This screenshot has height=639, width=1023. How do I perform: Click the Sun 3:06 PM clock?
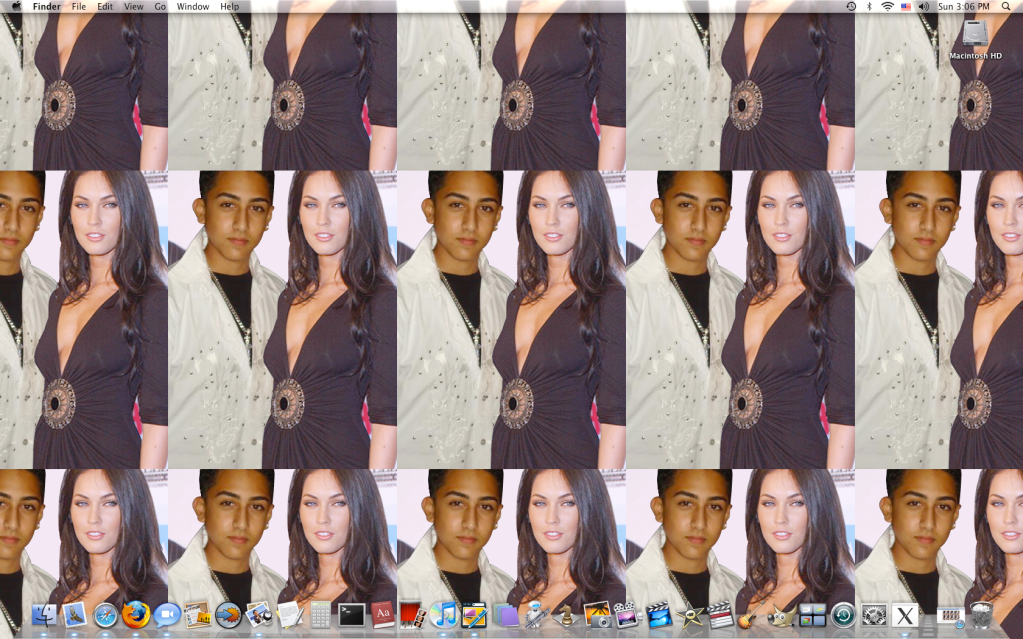(x=964, y=7)
